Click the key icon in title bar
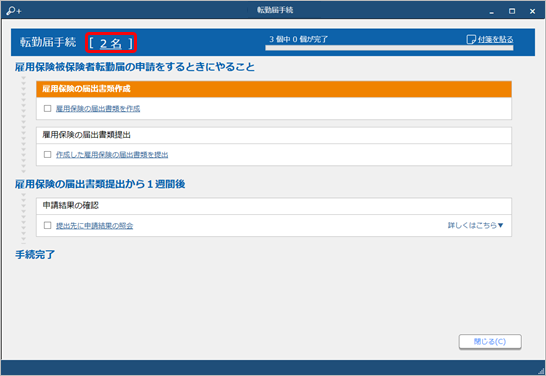 13,11
